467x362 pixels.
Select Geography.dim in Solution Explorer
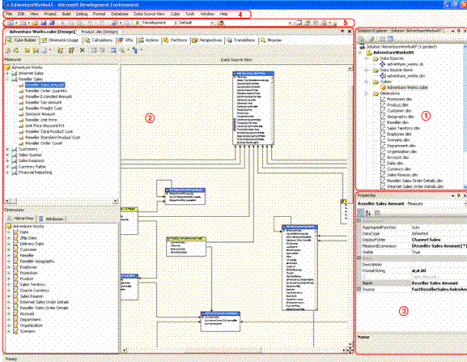(400, 117)
